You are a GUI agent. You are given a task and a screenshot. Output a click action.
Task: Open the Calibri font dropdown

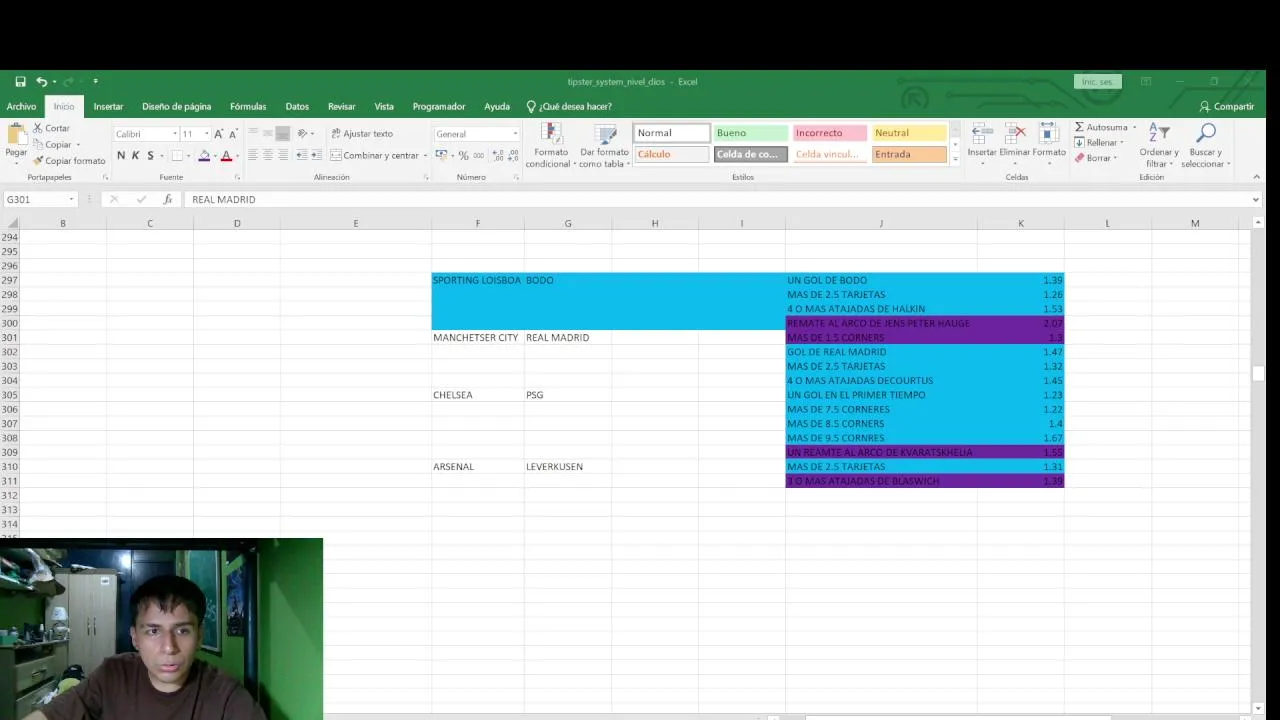pyautogui.click(x=175, y=134)
